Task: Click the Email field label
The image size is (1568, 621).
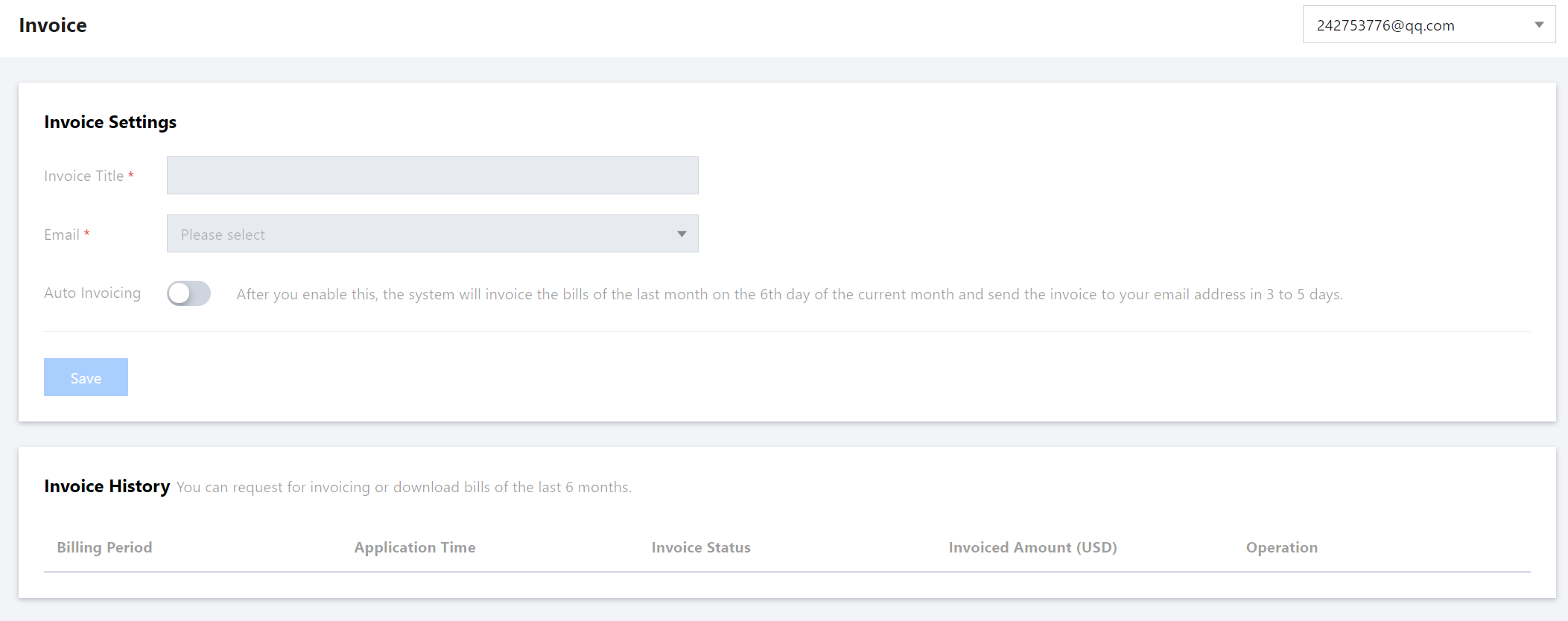Action: (62, 235)
